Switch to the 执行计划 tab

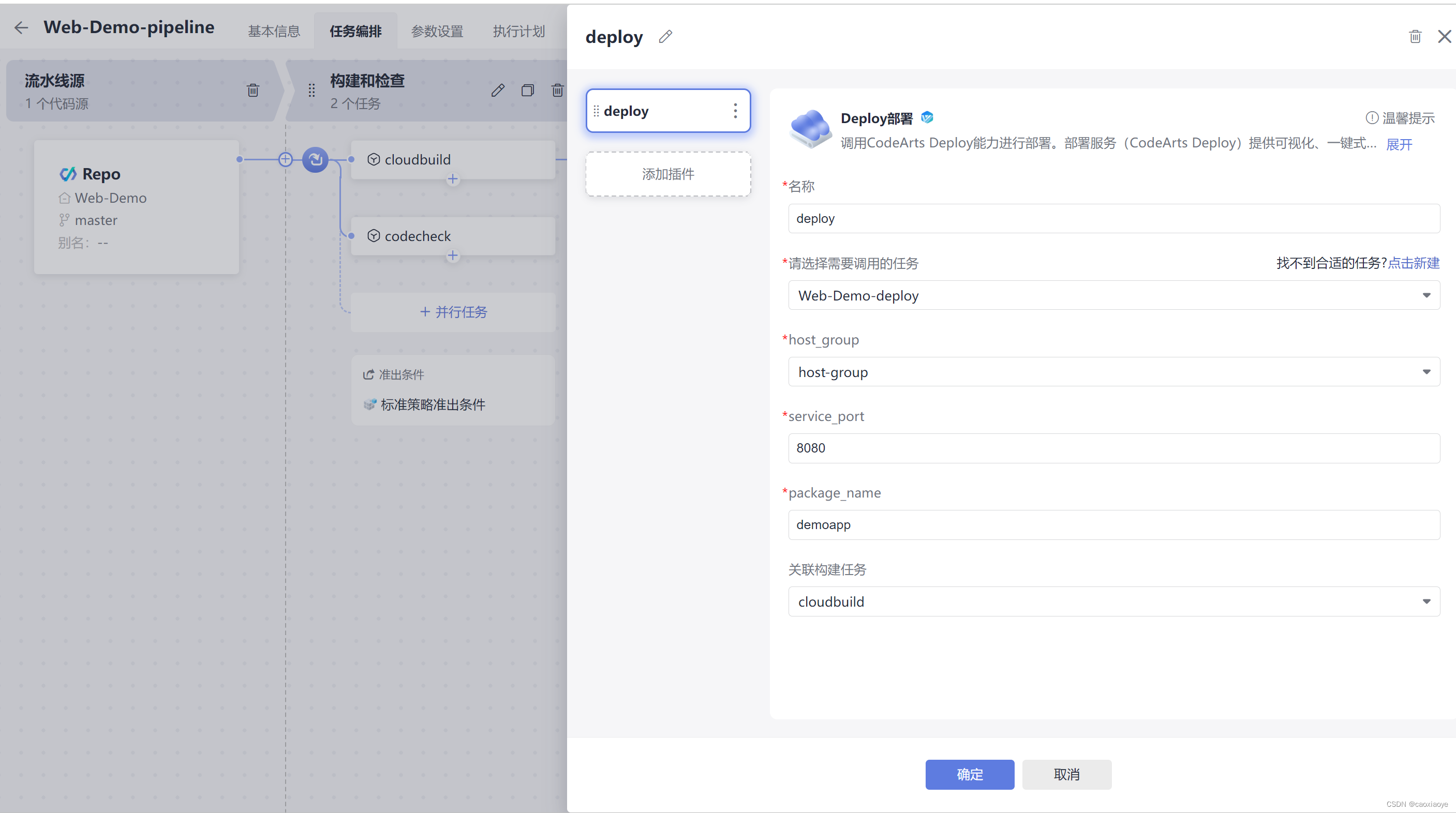click(x=519, y=31)
